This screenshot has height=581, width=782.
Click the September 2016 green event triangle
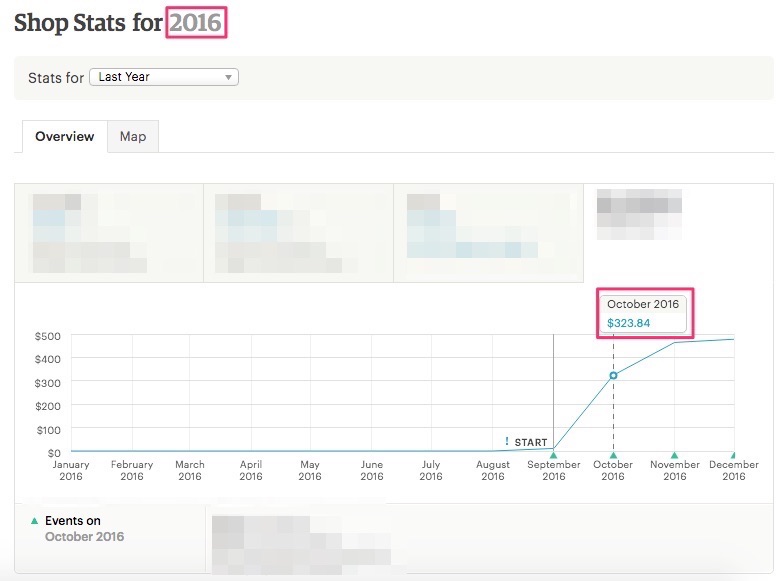pyautogui.click(x=554, y=455)
